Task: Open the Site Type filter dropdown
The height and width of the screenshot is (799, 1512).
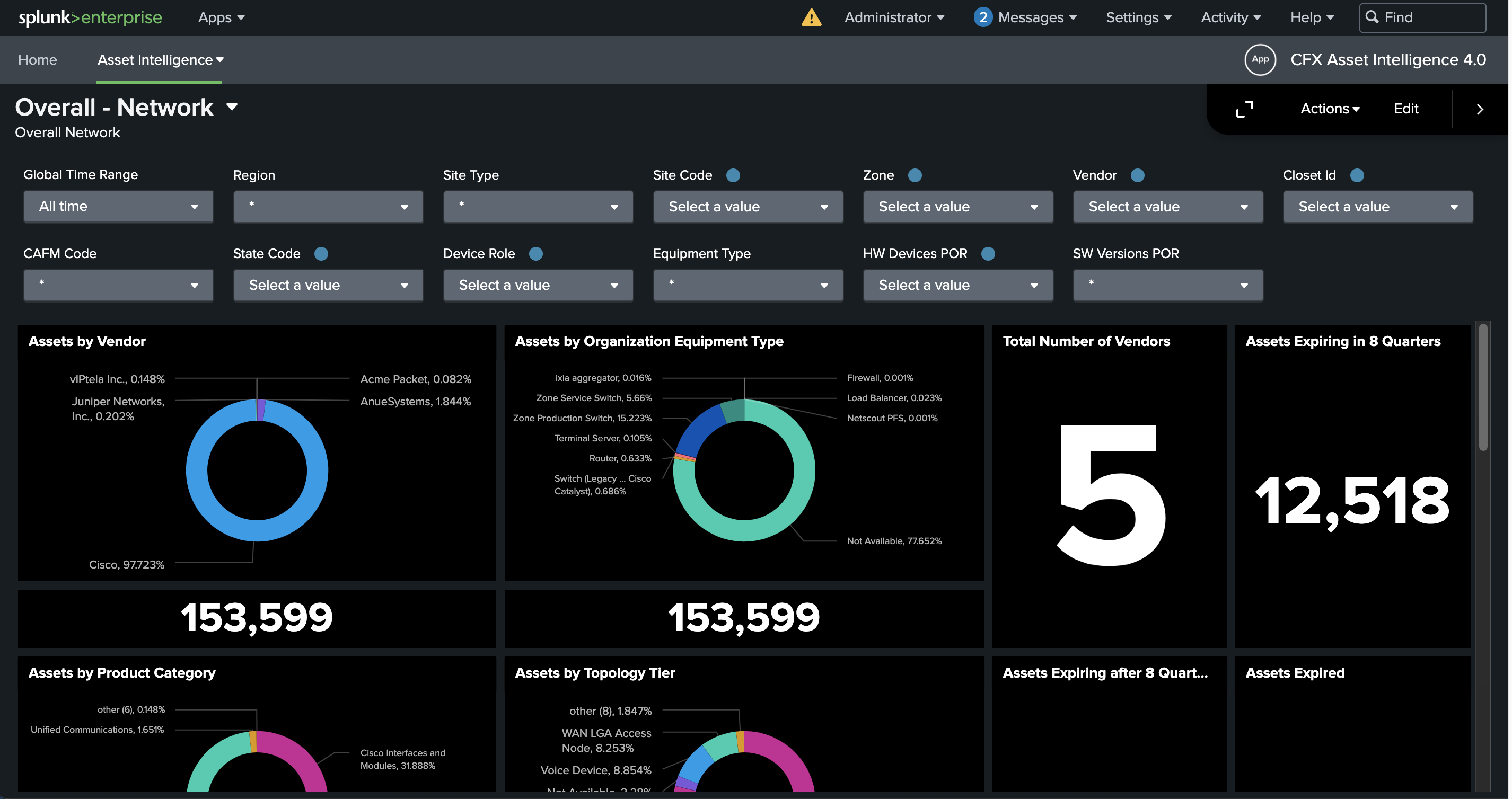Action: tap(538, 207)
